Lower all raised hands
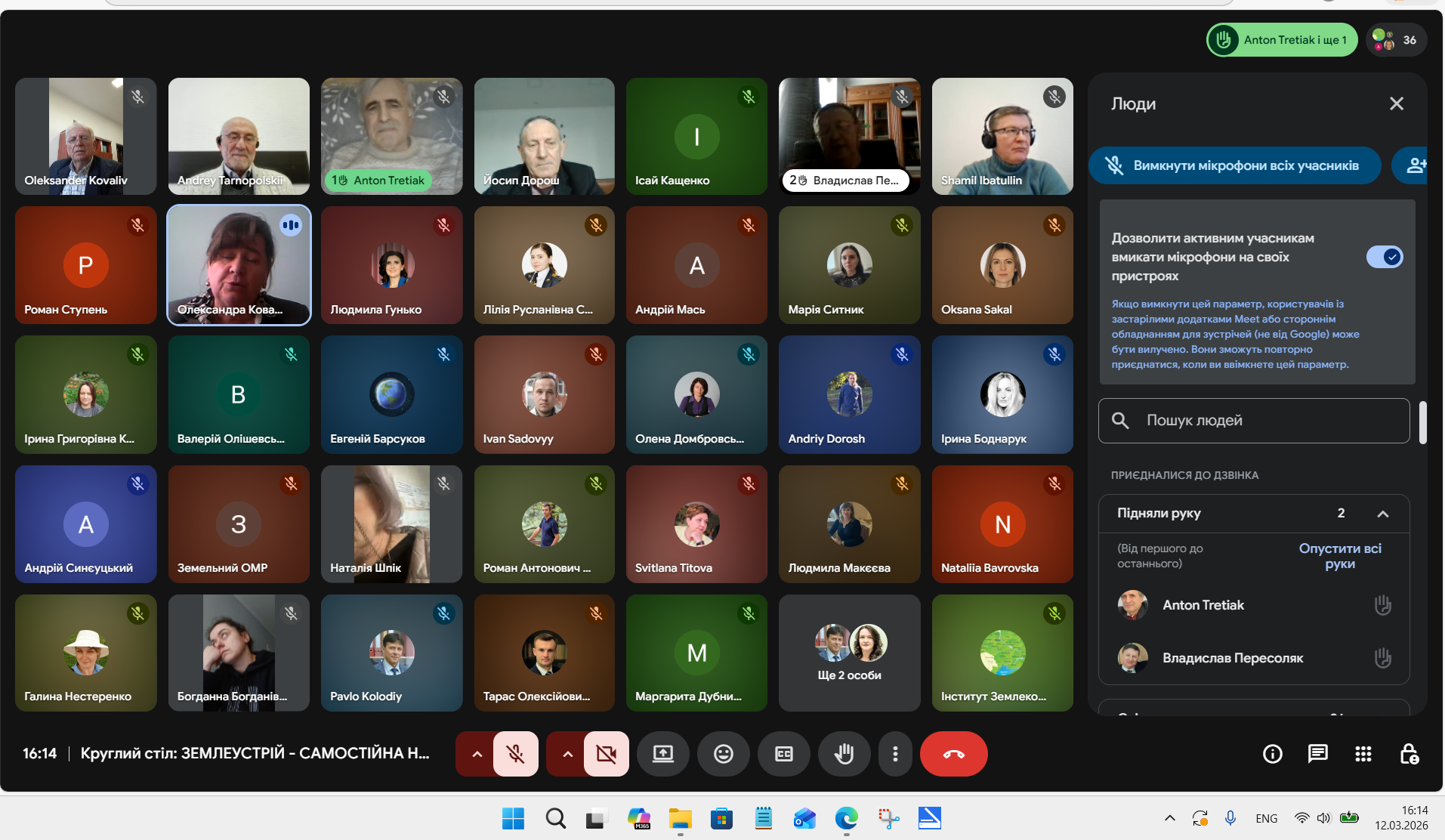 (x=1339, y=556)
